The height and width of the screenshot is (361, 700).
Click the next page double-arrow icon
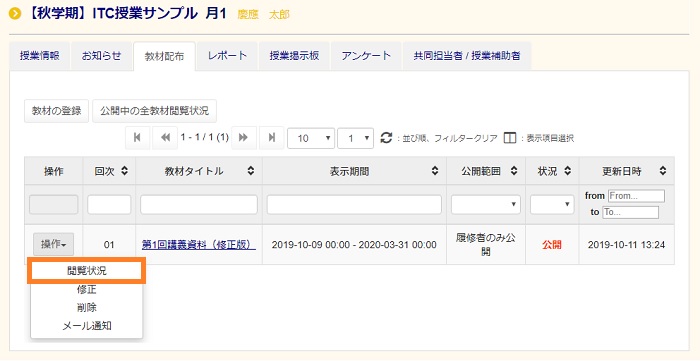pos(243,138)
